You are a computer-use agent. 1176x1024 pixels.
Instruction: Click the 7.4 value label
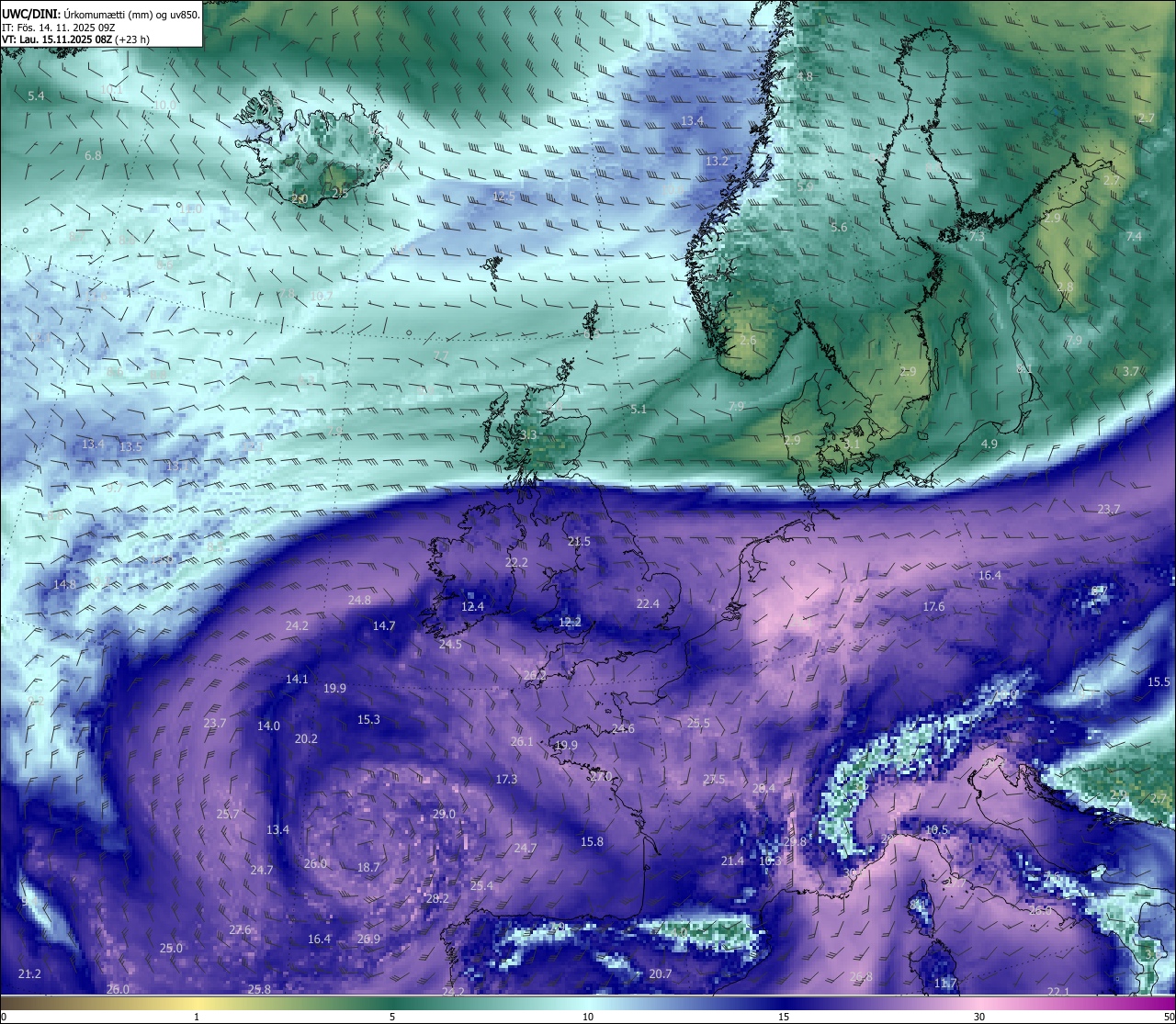1134,237
